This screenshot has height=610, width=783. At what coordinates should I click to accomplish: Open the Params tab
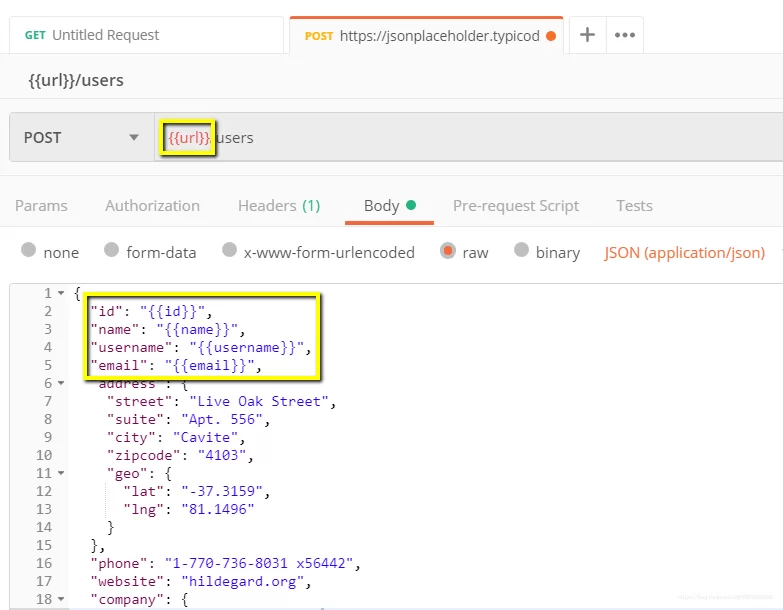tap(41, 206)
